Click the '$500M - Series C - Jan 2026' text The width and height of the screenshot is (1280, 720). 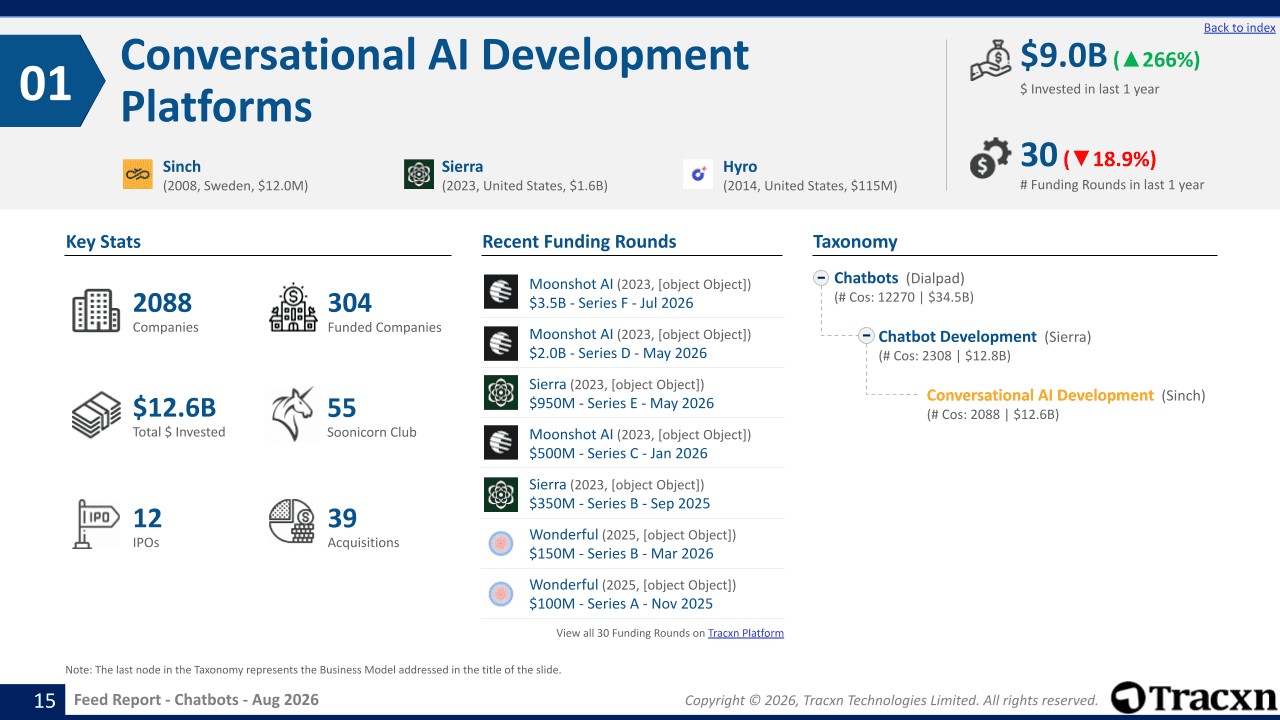pos(618,453)
